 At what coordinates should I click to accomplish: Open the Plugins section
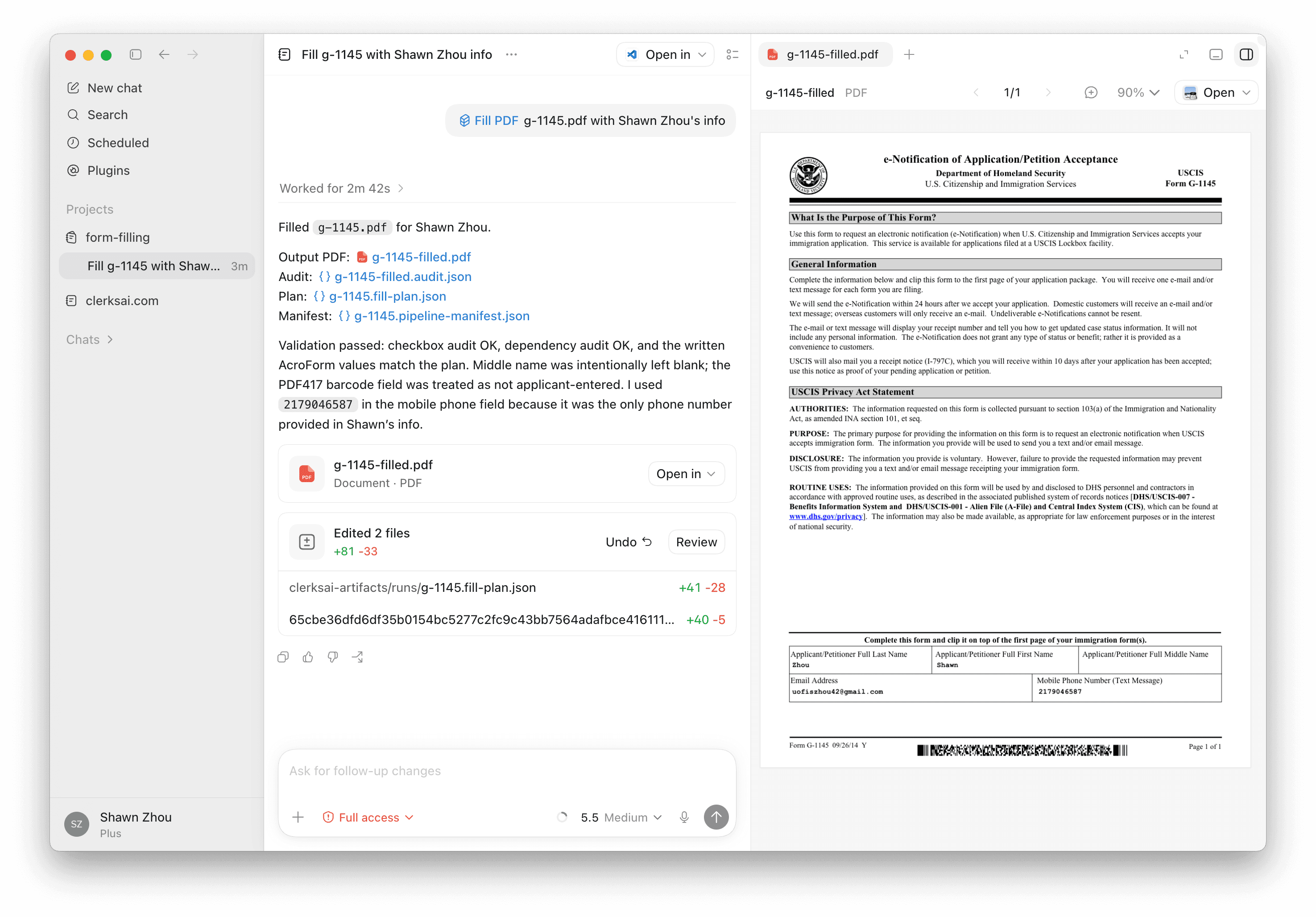pyautogui.click(x=98, y=170)
